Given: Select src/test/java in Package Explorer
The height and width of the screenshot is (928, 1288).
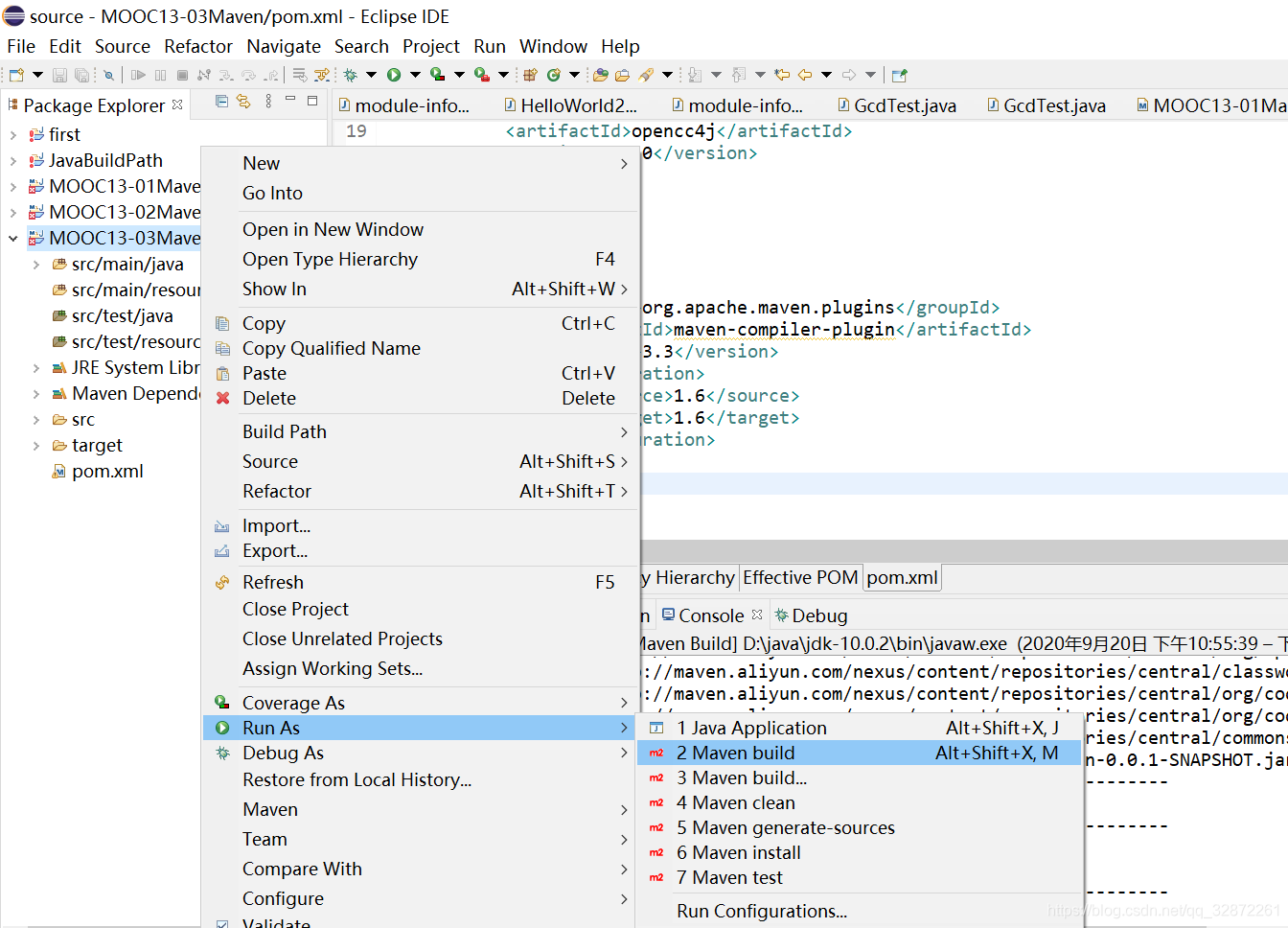Looking at the screenshot, I should click(123, 316).
